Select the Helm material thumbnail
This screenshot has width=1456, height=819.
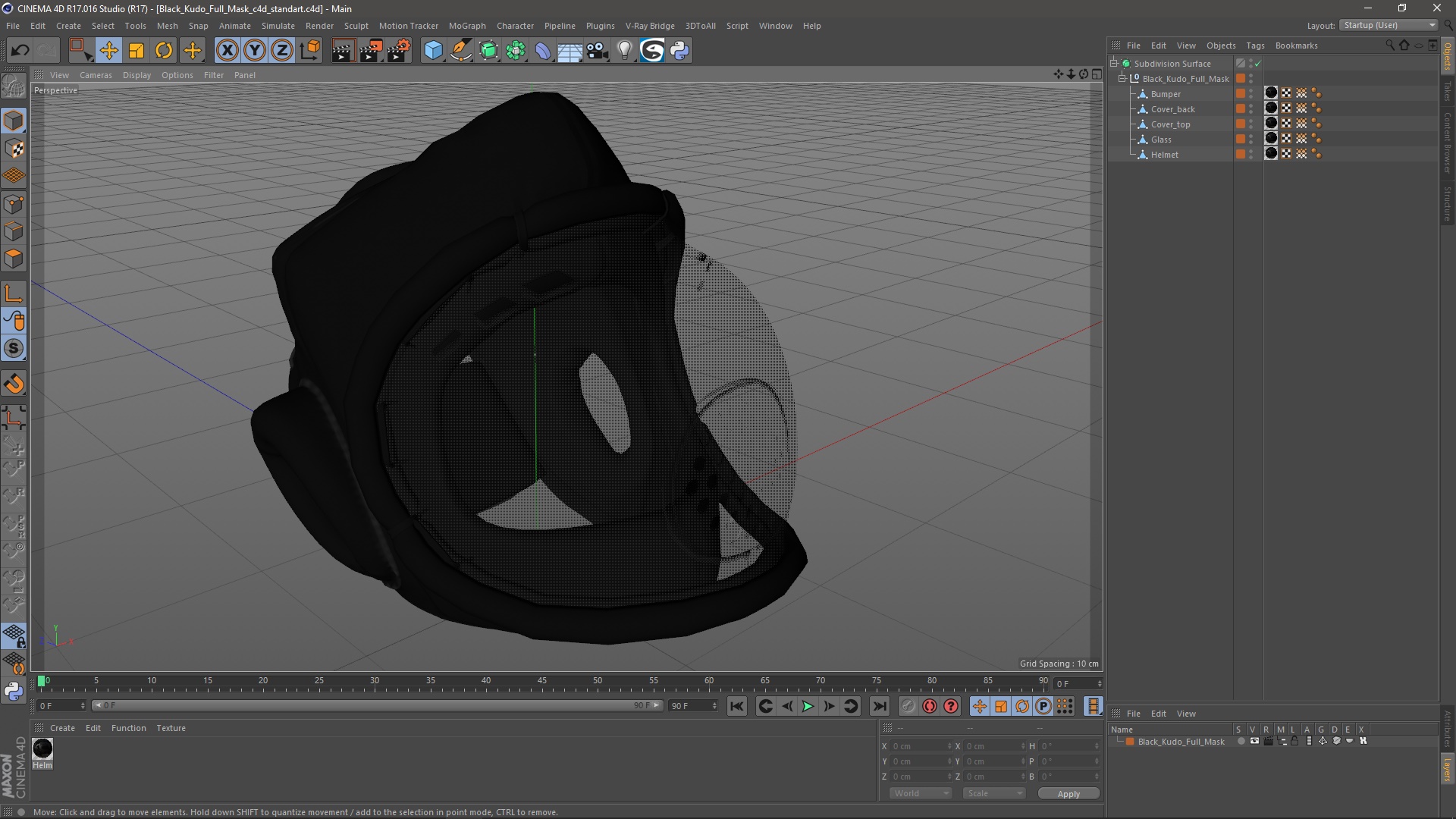pos(42,748)
